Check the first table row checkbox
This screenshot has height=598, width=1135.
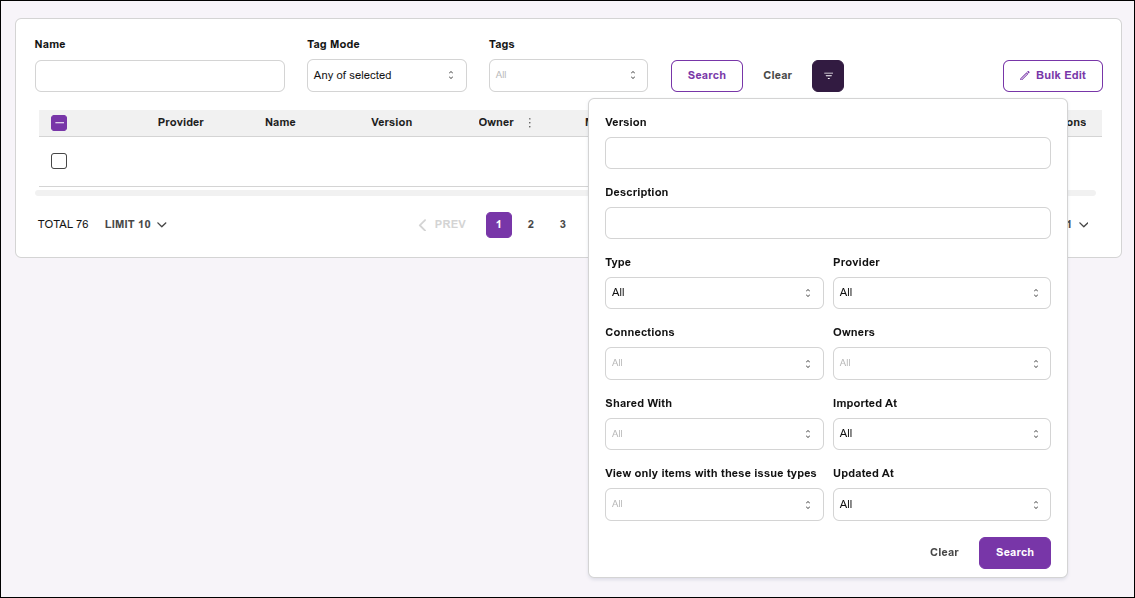pos(59,161)
